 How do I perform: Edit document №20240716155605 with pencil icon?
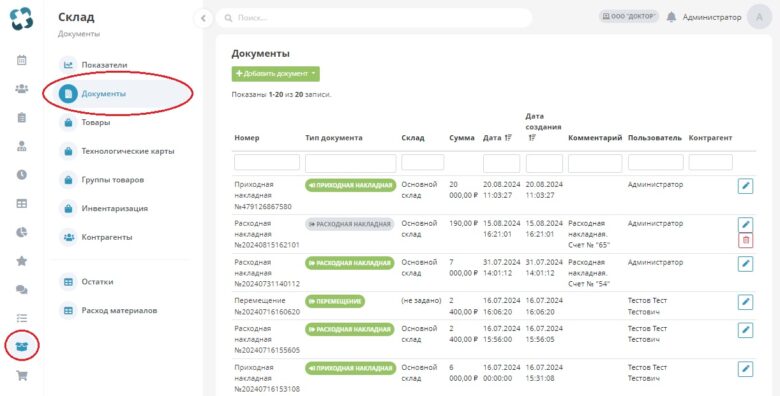(x=745, y=330)
